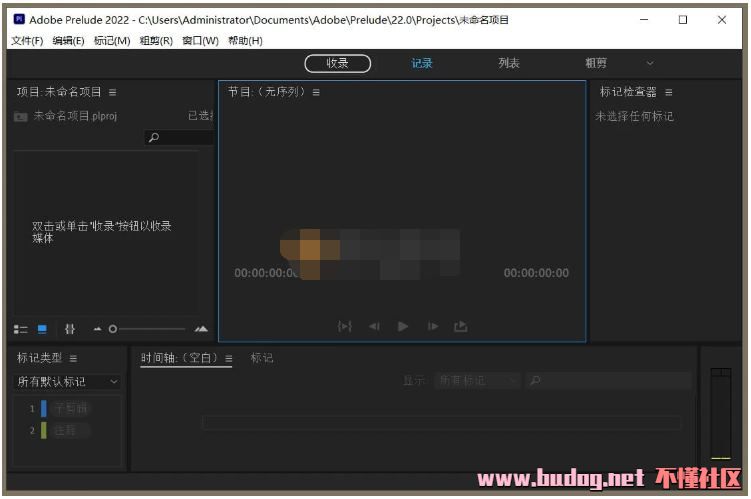Click the project search field
Screen dimensions: 751x499
coord(179,138)
